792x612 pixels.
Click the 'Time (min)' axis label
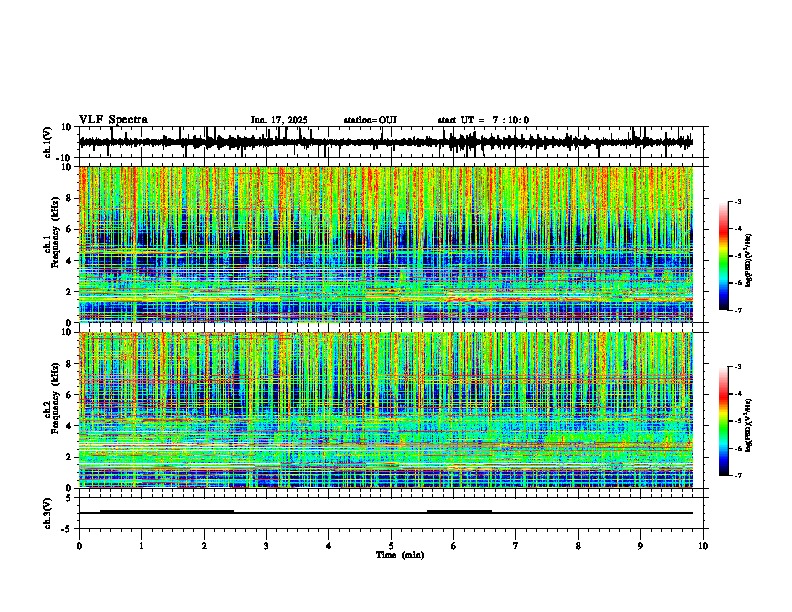pyautogui.click(x=400, y=555)
